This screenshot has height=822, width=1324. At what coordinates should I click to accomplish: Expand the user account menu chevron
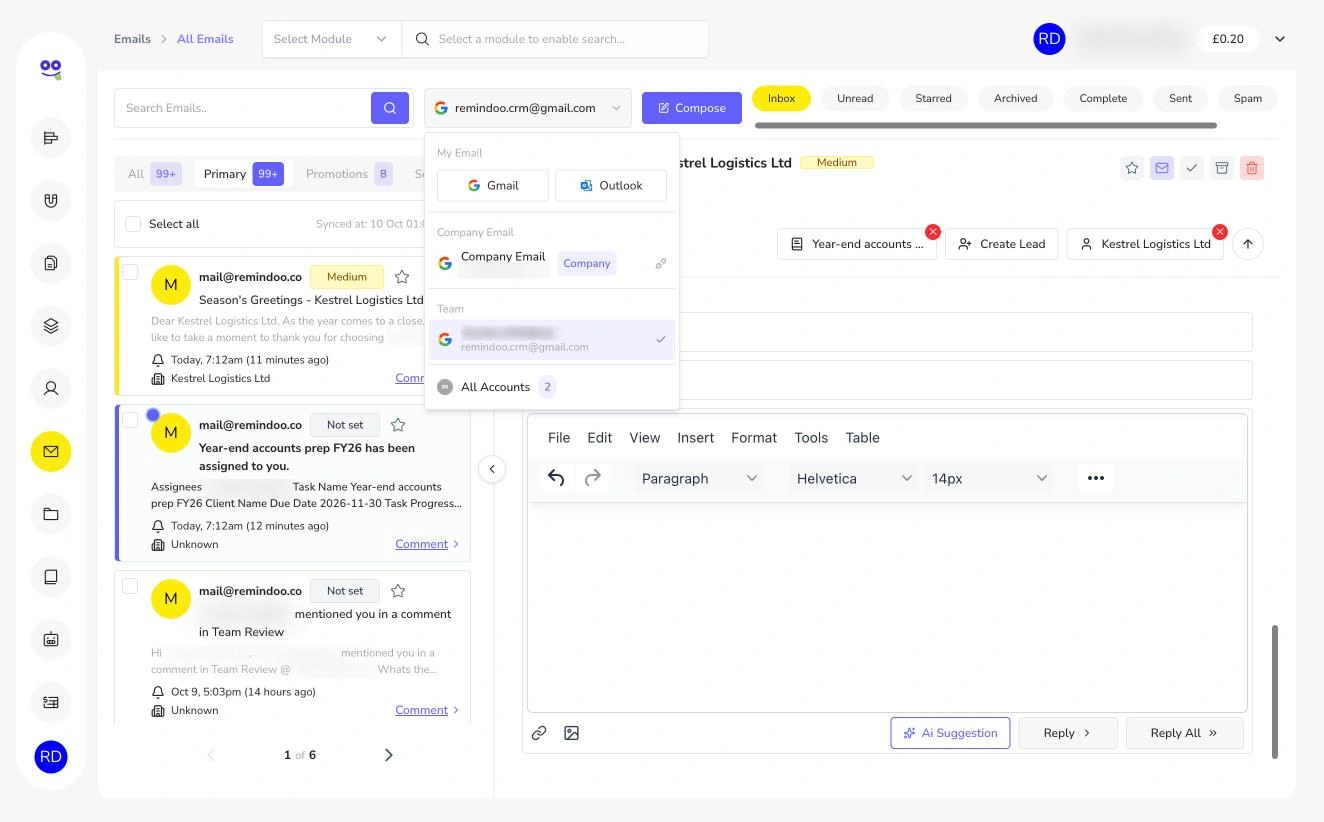coord(1280,39)
